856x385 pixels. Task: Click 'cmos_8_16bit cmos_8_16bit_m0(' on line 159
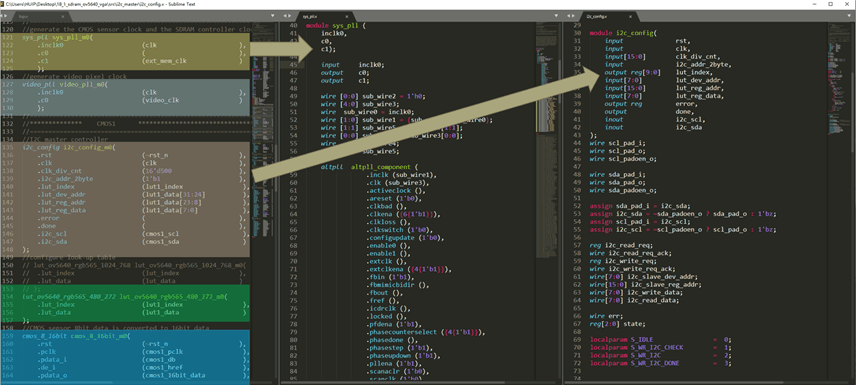[x=76, y=337]
